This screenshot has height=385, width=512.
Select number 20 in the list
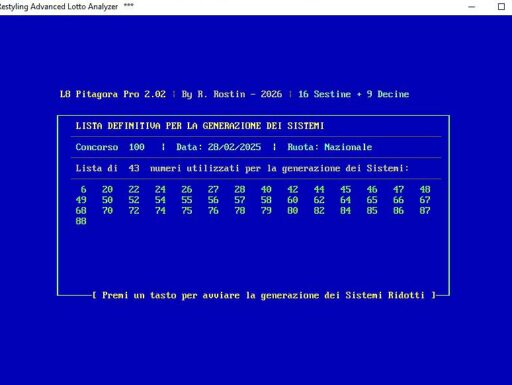tap(107, 190)
